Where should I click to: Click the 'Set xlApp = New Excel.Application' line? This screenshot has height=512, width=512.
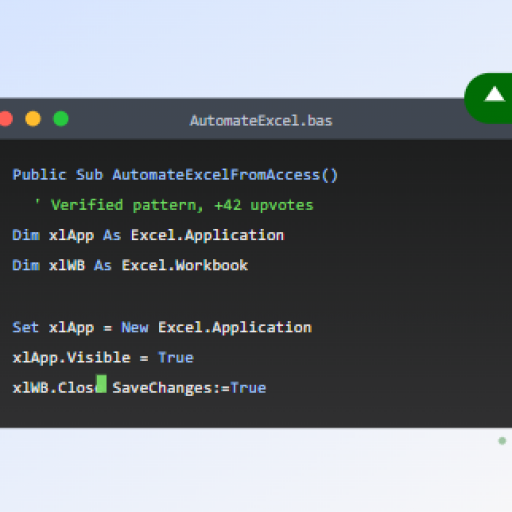tap(162, 328)
